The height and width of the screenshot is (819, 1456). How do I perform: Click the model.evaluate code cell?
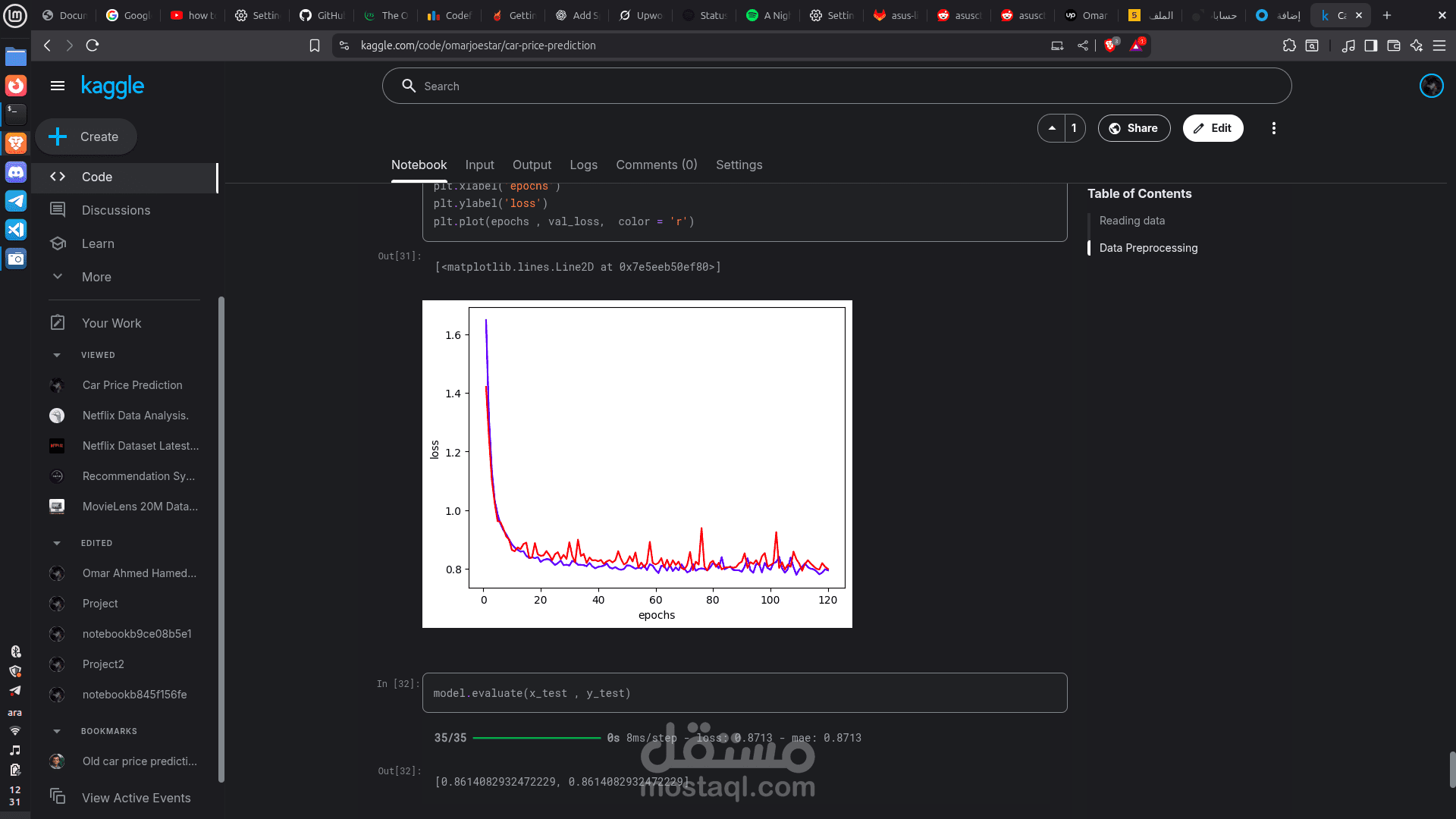point(745,693)
